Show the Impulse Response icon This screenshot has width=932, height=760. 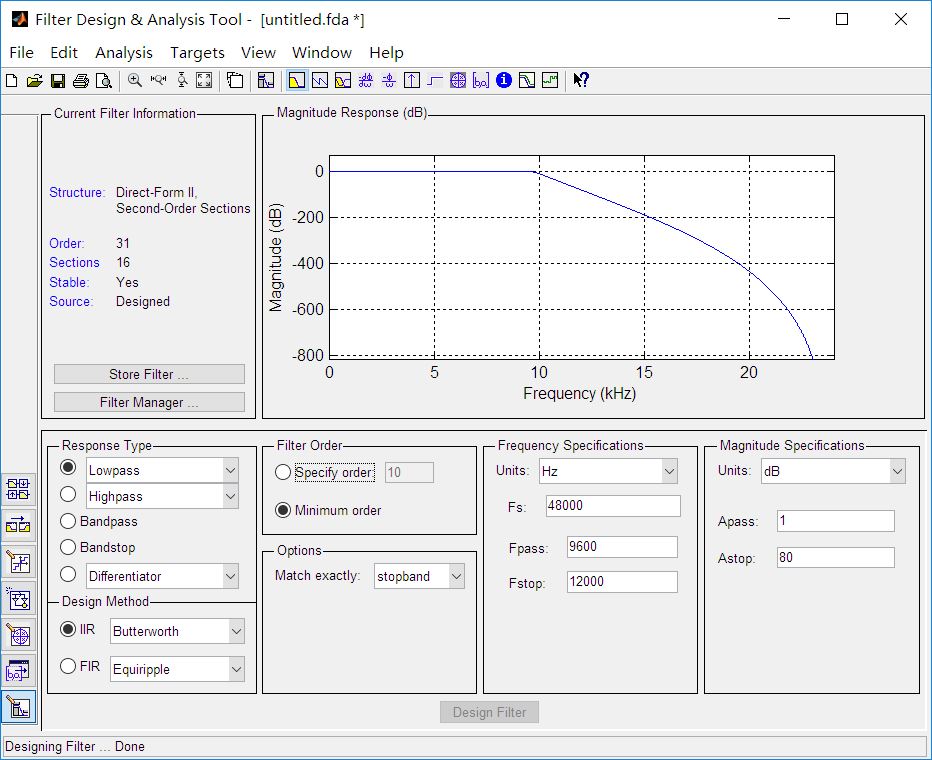pos(412,80)
